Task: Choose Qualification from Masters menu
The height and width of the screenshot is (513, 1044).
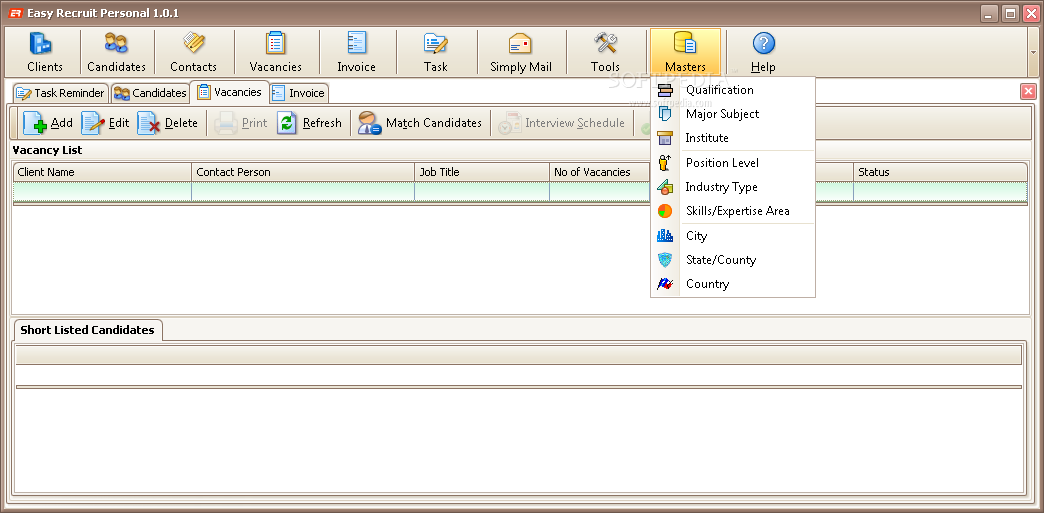Action: [x=732, y=90]
